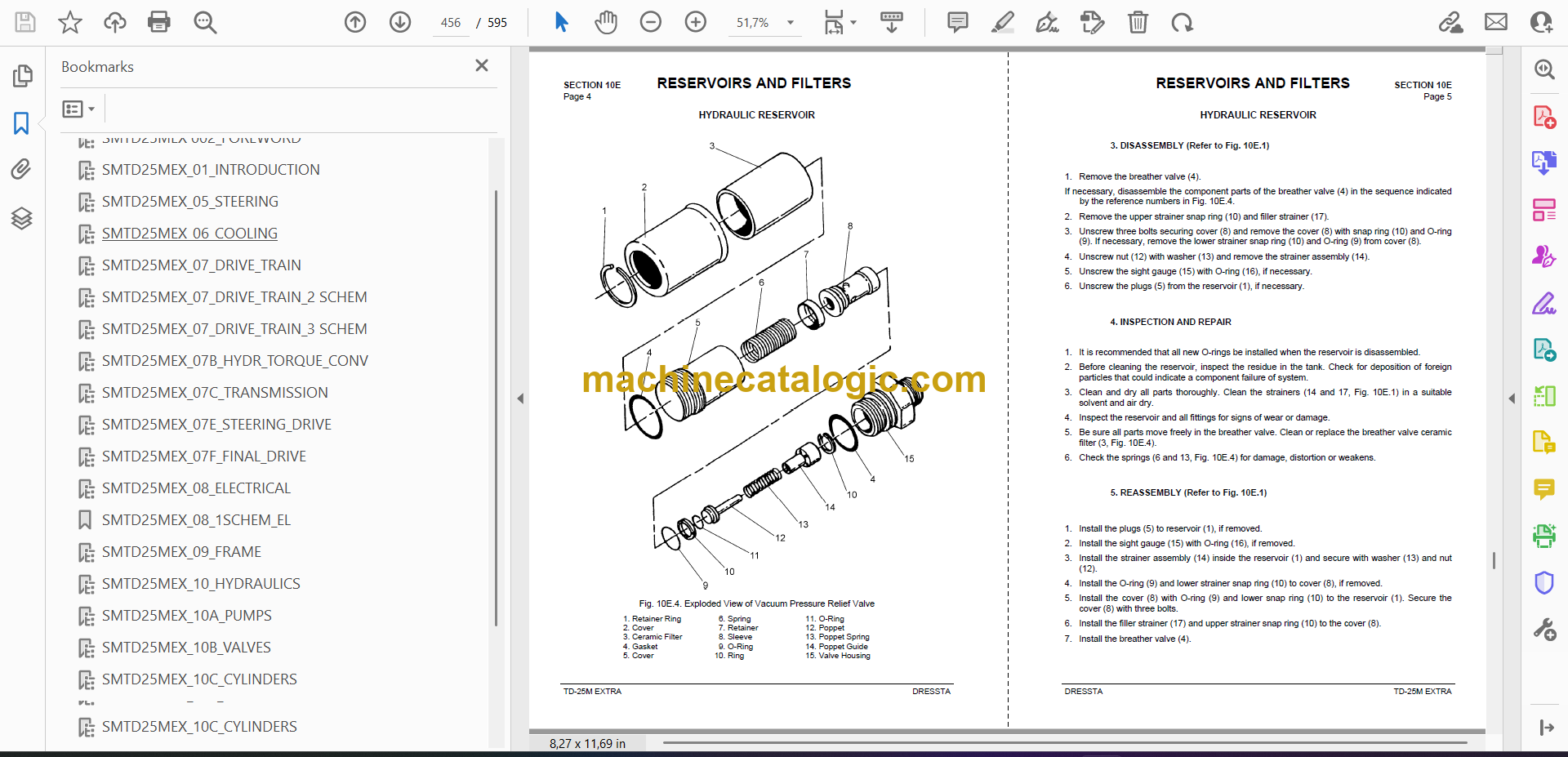Zoom out with the minus button
1568x757 pixels.
pyautogui.click(x=651, y=22)
